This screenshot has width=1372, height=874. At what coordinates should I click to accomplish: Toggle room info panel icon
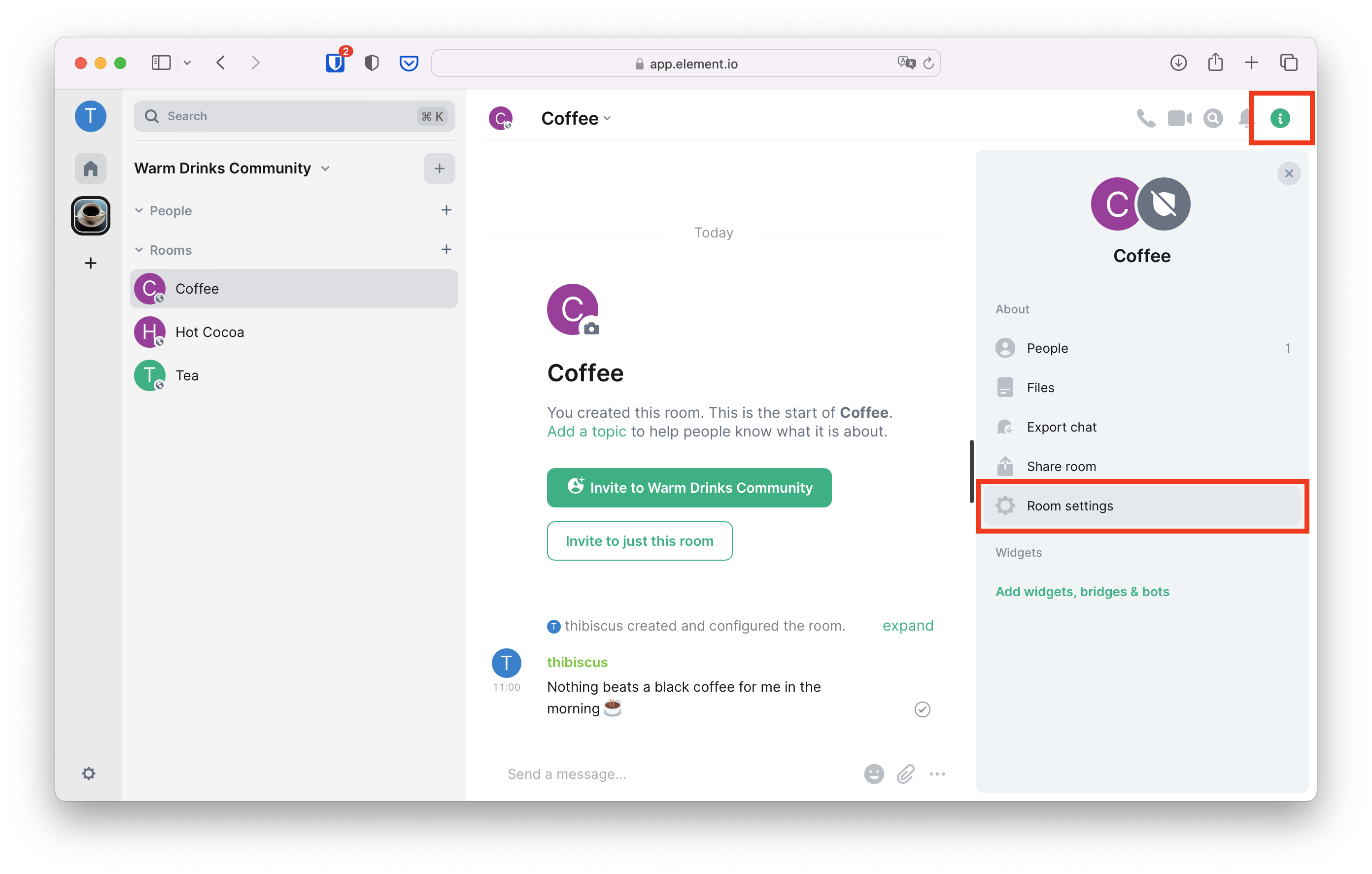(1280, 118)
